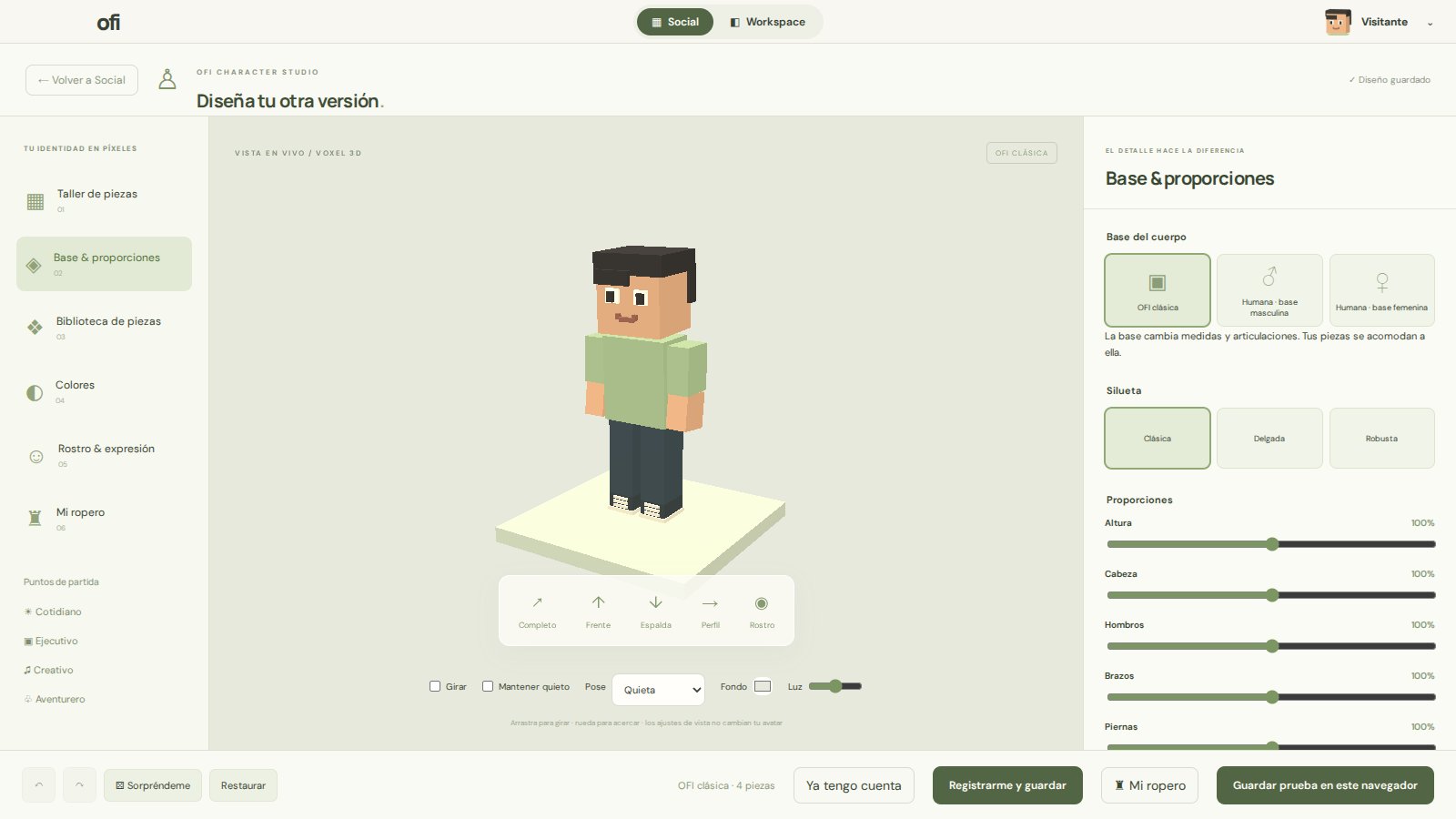The image size is (1456, 819).
Task: Select the Delgada silhouette
Action: coord(1269,438)
